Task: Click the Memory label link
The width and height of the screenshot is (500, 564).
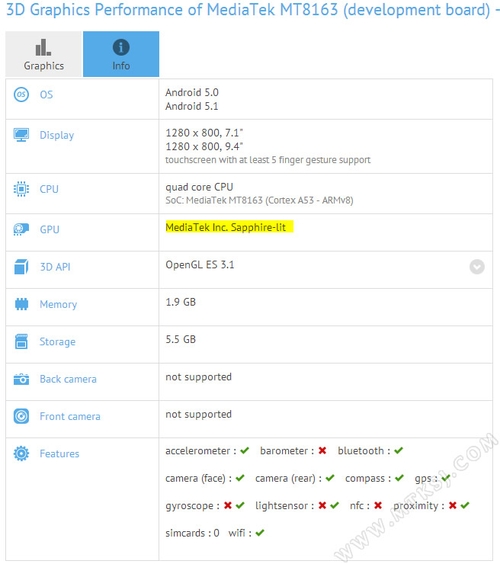Action: tap(58, 304)
